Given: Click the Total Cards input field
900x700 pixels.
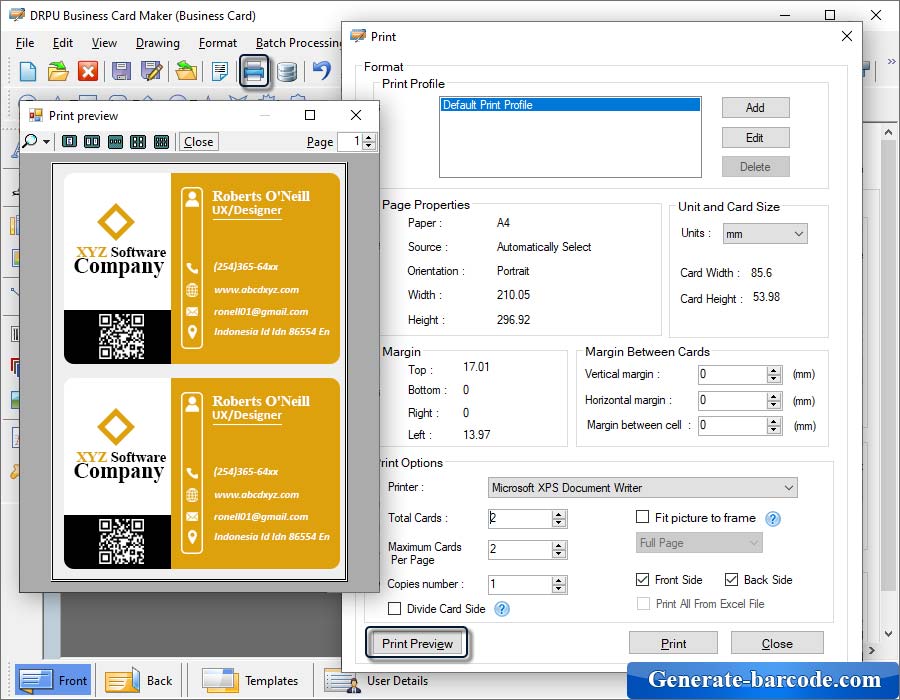Looking at the screenshot, I should coord(519,518).
